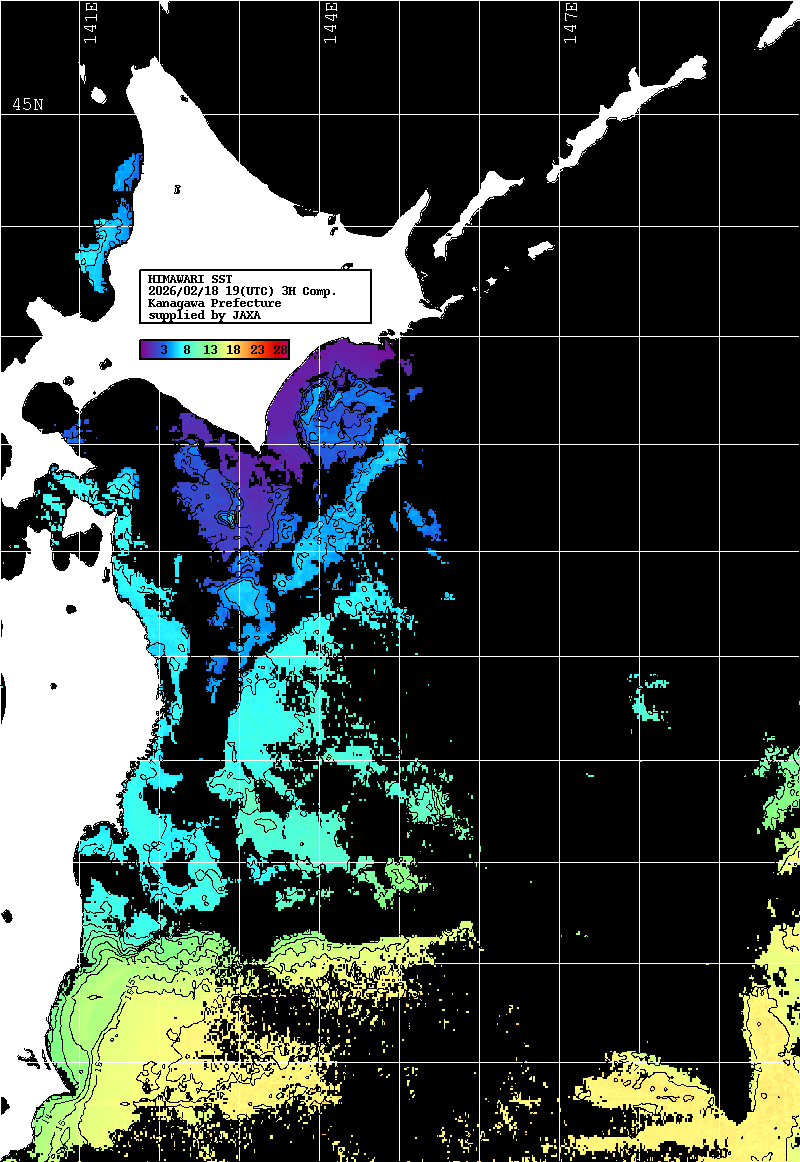Image resolution: width=800 pixels, height=1162 pixels.
Task: Pick the orange 23 degree legend color
Action: (x=257, y=349)
